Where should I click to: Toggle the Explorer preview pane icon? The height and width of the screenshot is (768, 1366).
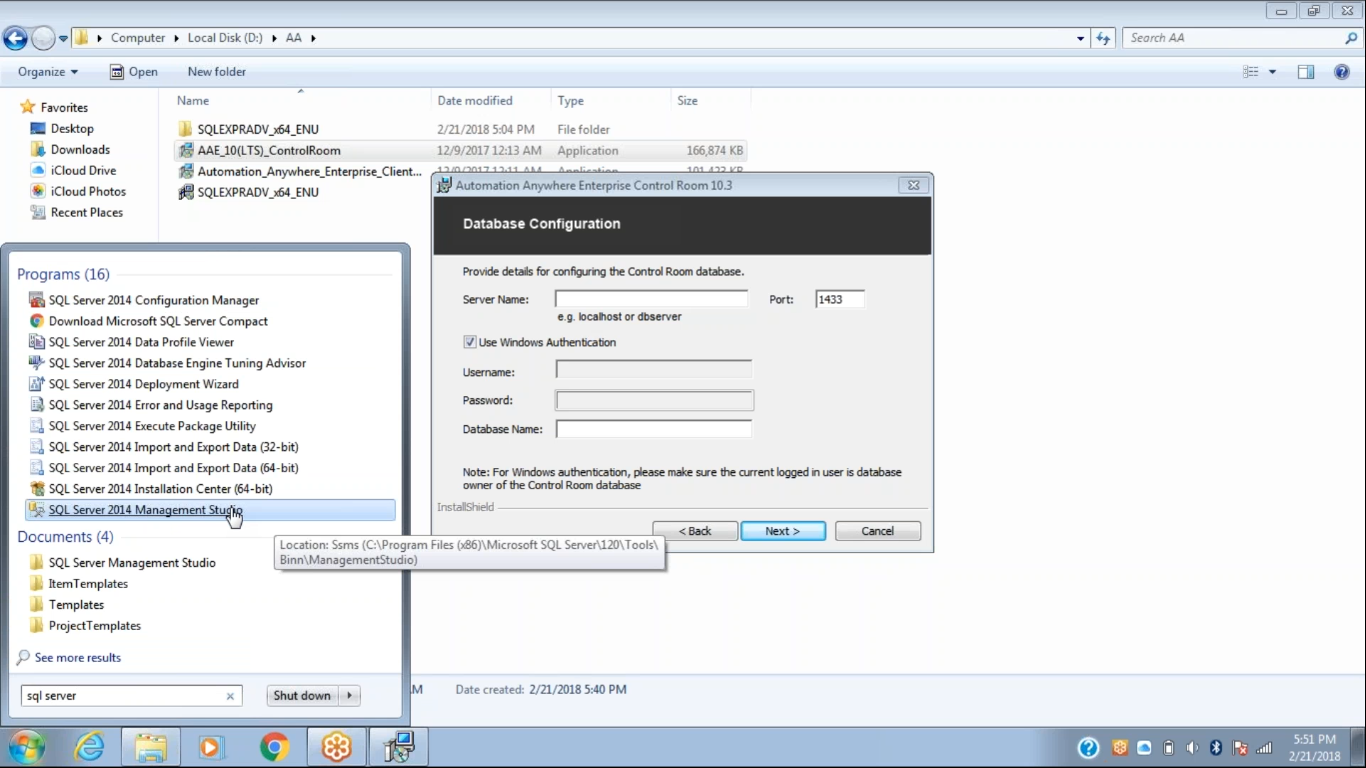[x=1306, y=72]
